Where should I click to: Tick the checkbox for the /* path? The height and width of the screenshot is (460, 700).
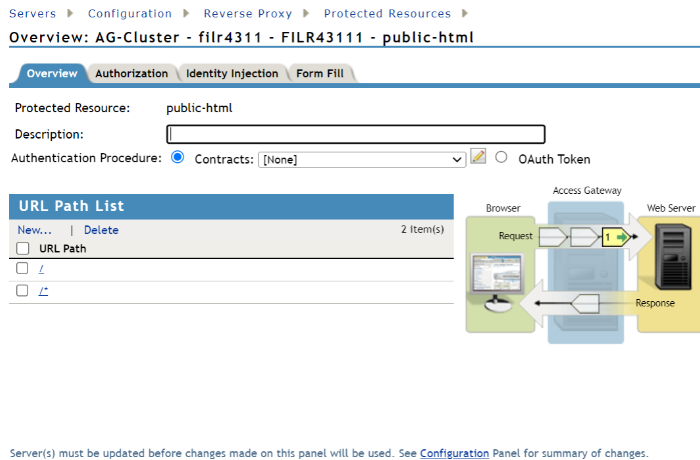click(x=22, y=290)
